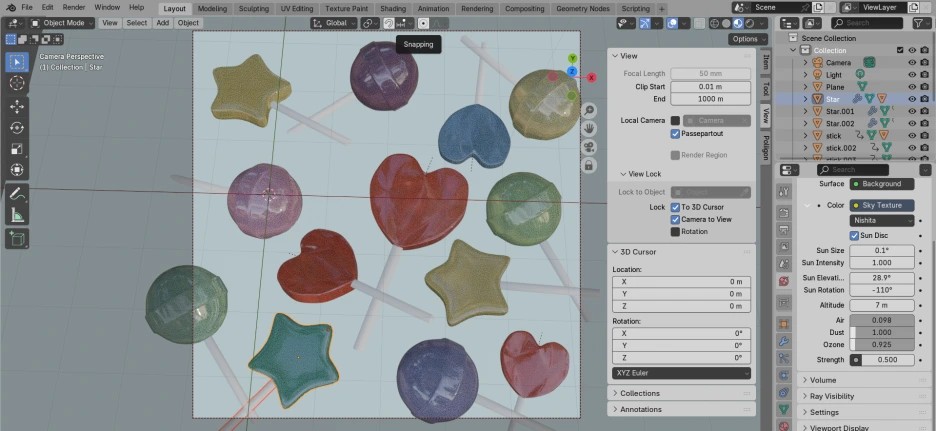Uncheck the Passepartout checkbox
This screenshot has height=431, width=936.
coord(675,133)
